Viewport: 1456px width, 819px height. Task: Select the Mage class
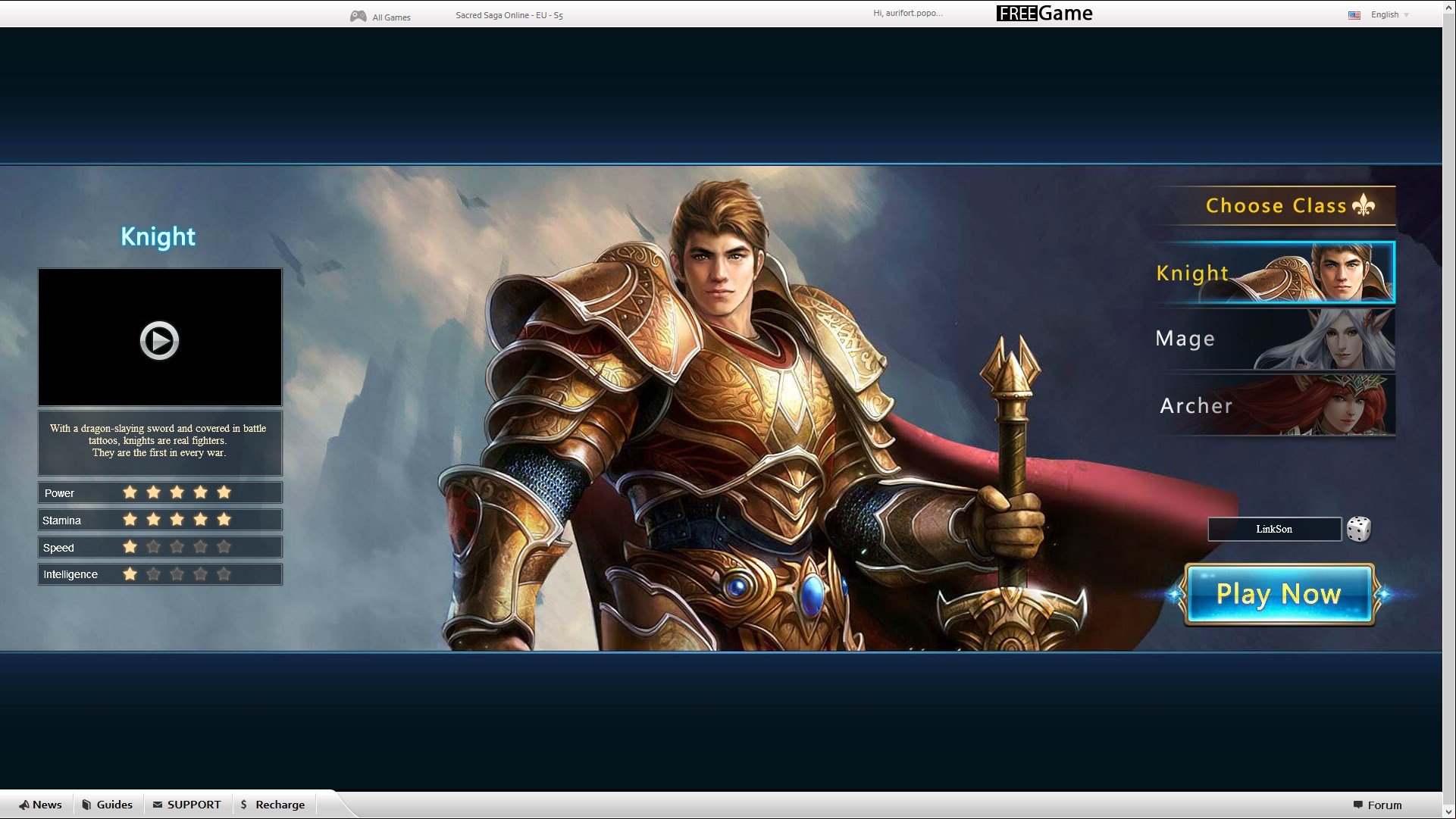(x=1275, y=339)
